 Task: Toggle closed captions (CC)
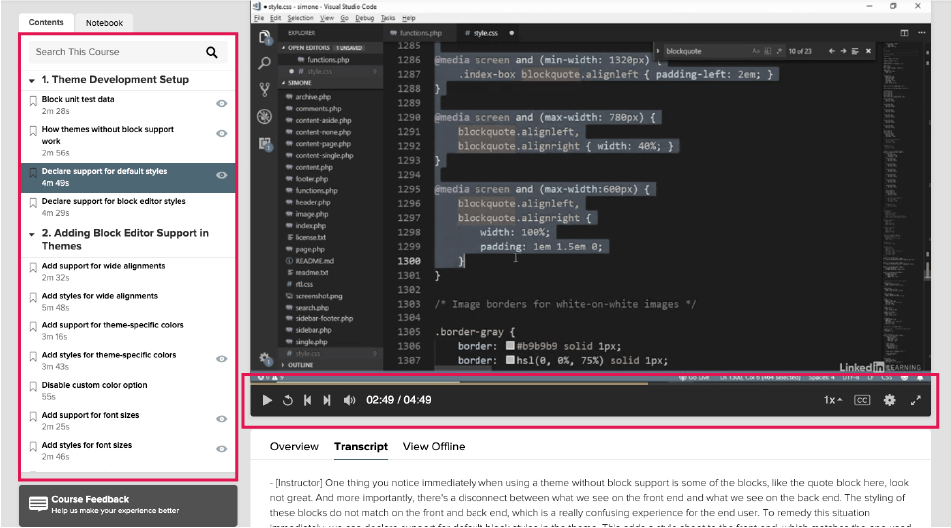click(x=861, y=400)
